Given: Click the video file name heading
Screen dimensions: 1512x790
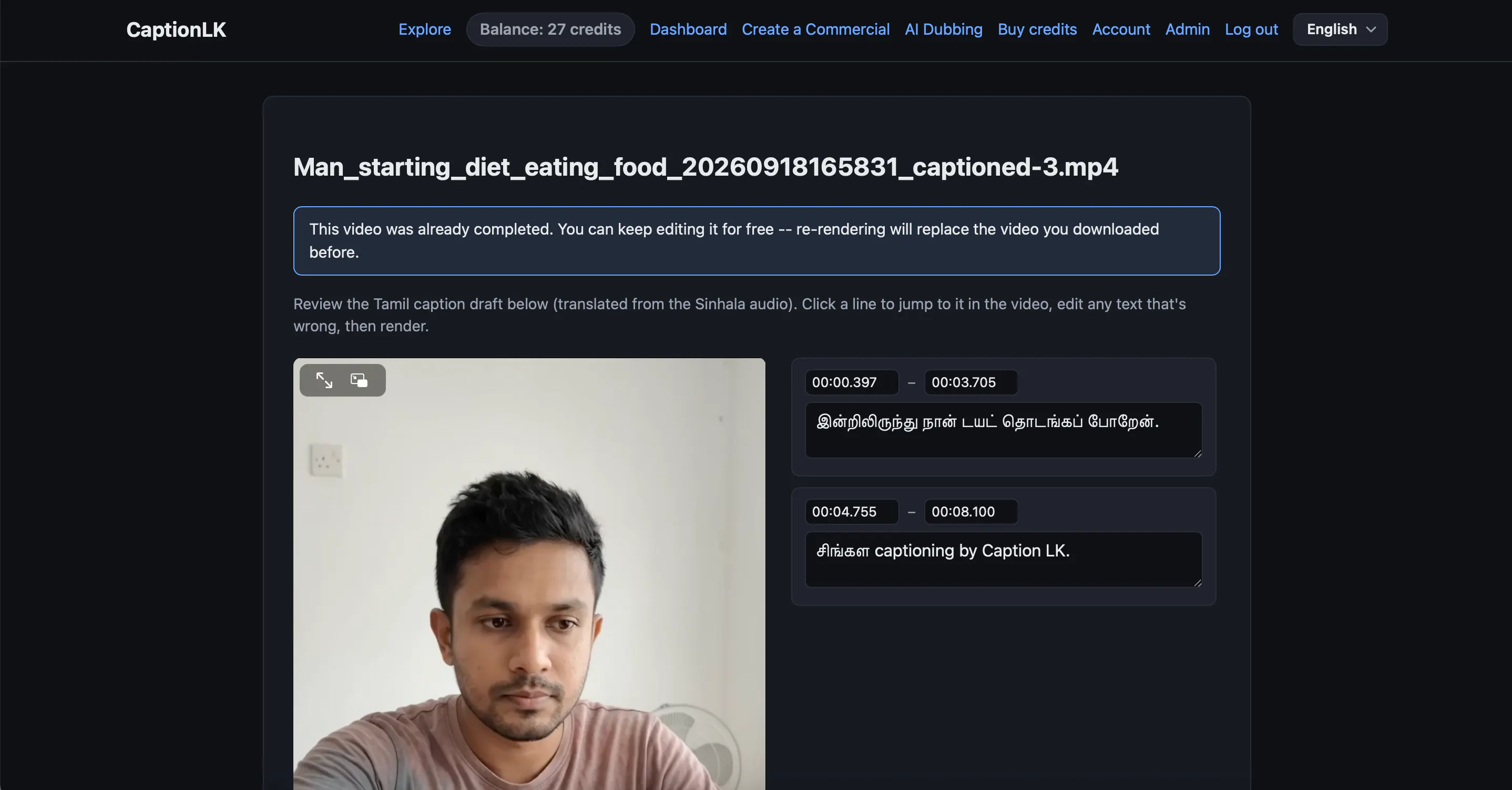Looking at the screenshot, I should pyautogui.click(x=706, y=167).
